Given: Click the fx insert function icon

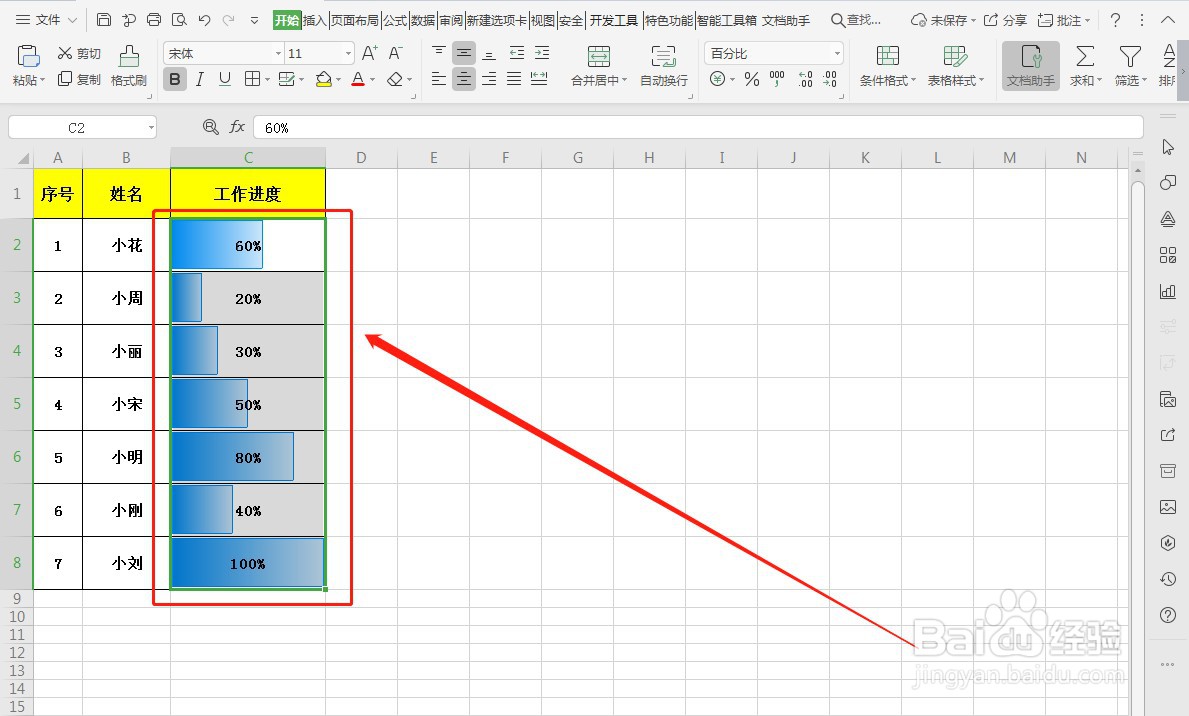Looking at the screenshot, I should click(x=237, y=127).
